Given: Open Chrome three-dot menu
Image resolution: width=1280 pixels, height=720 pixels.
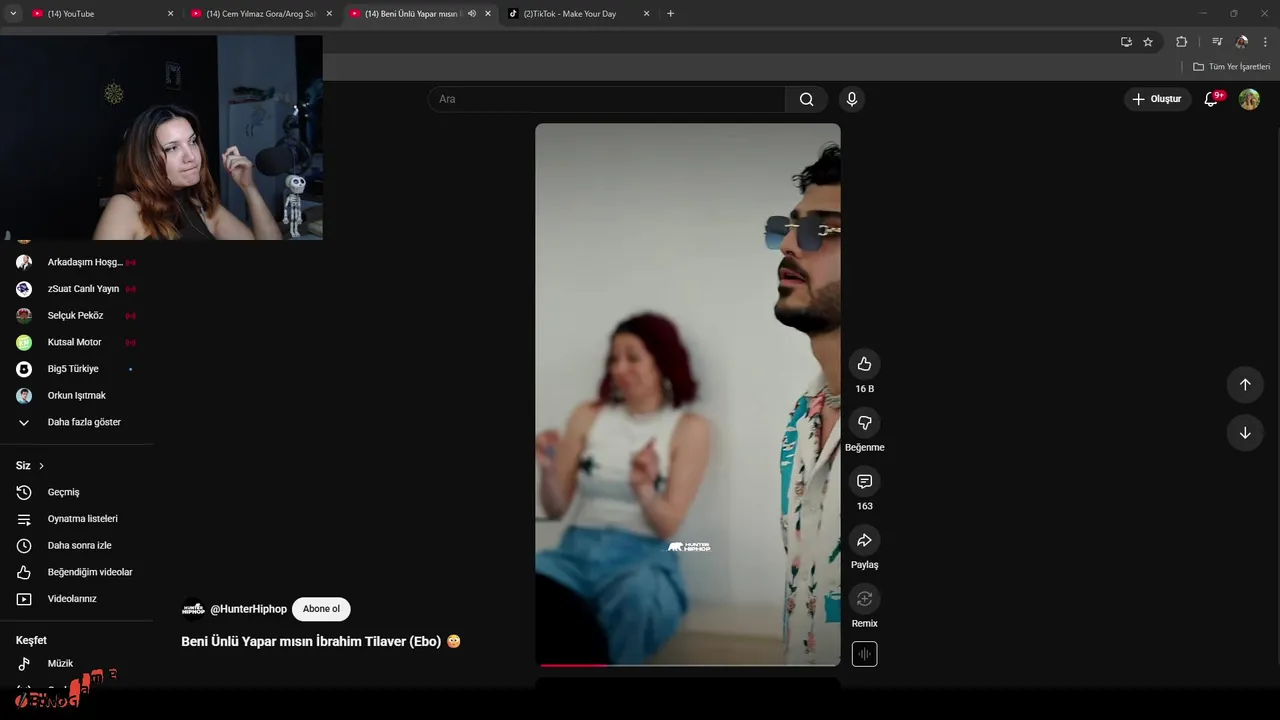Looking at the screenshot, I should pyautogui.click(x=1265, y=42).
